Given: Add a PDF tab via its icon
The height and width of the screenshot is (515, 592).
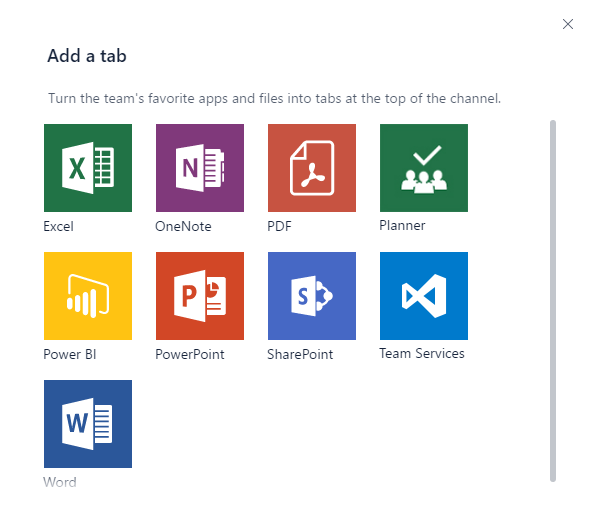Looking at the screenshot, I should (x=312, y=168).
